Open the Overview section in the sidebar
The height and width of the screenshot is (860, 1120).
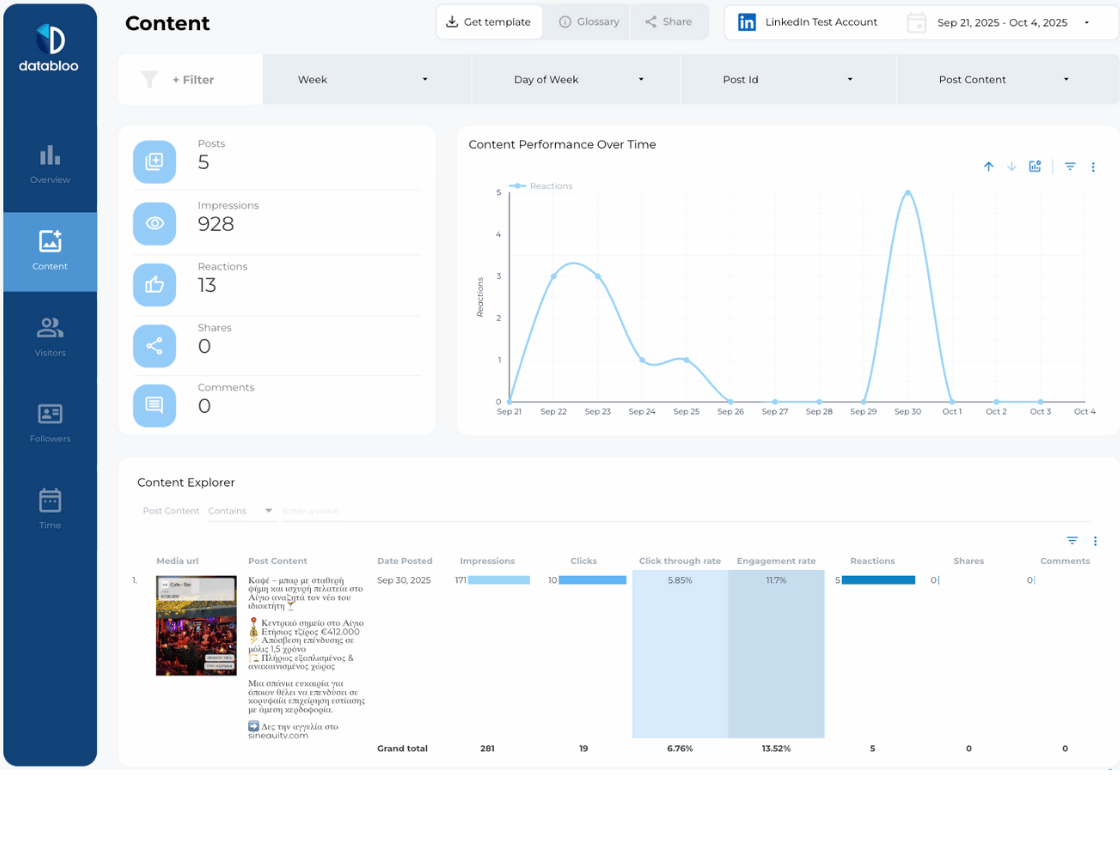tap(49, 165)
